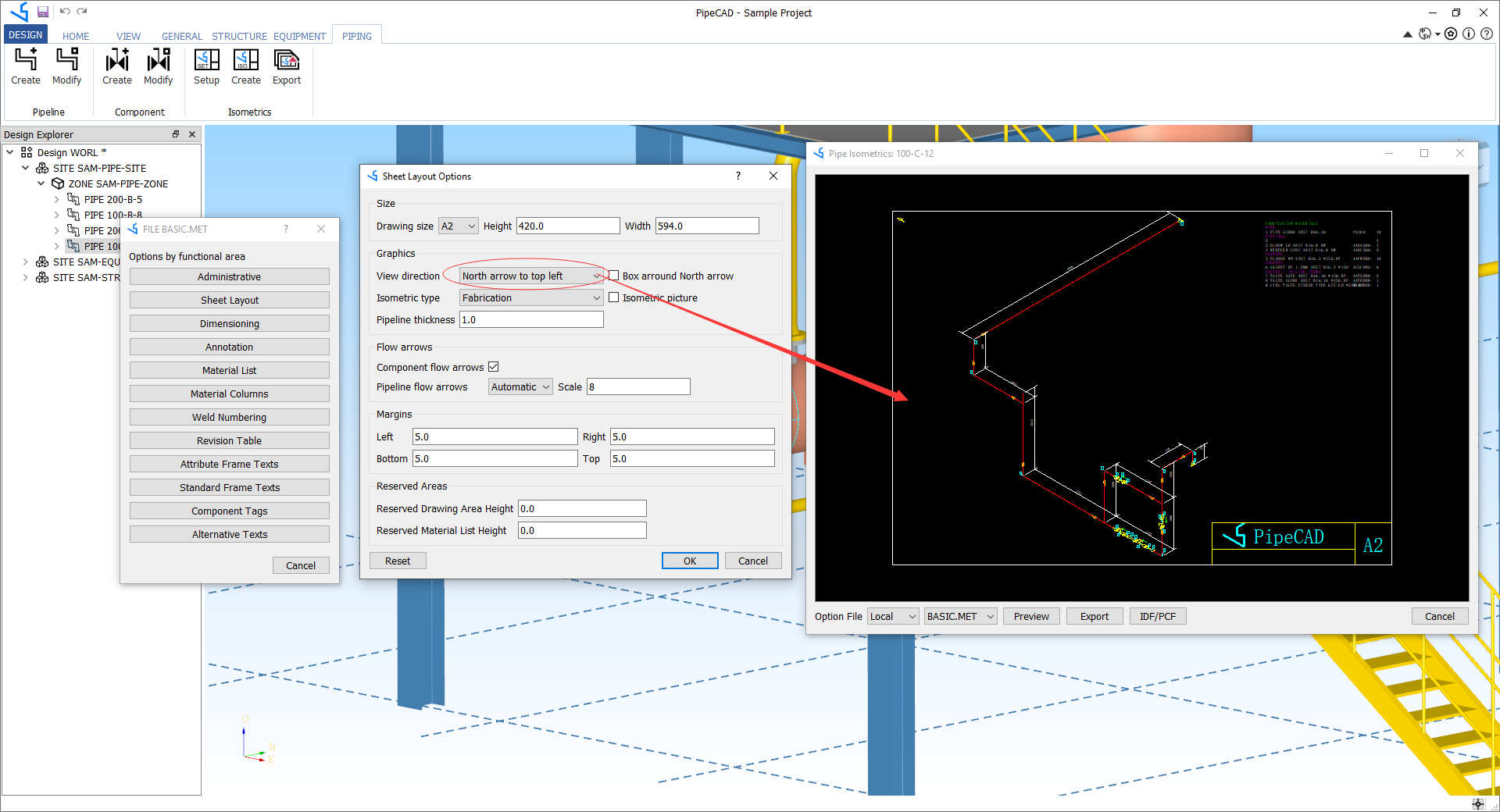Click the Isometrics Export icon

(x=287, y=59)
